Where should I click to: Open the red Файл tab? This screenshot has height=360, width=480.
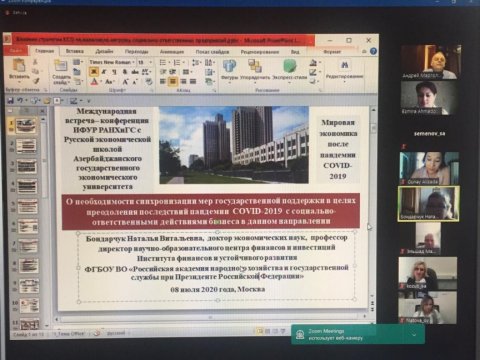(16, 51)
